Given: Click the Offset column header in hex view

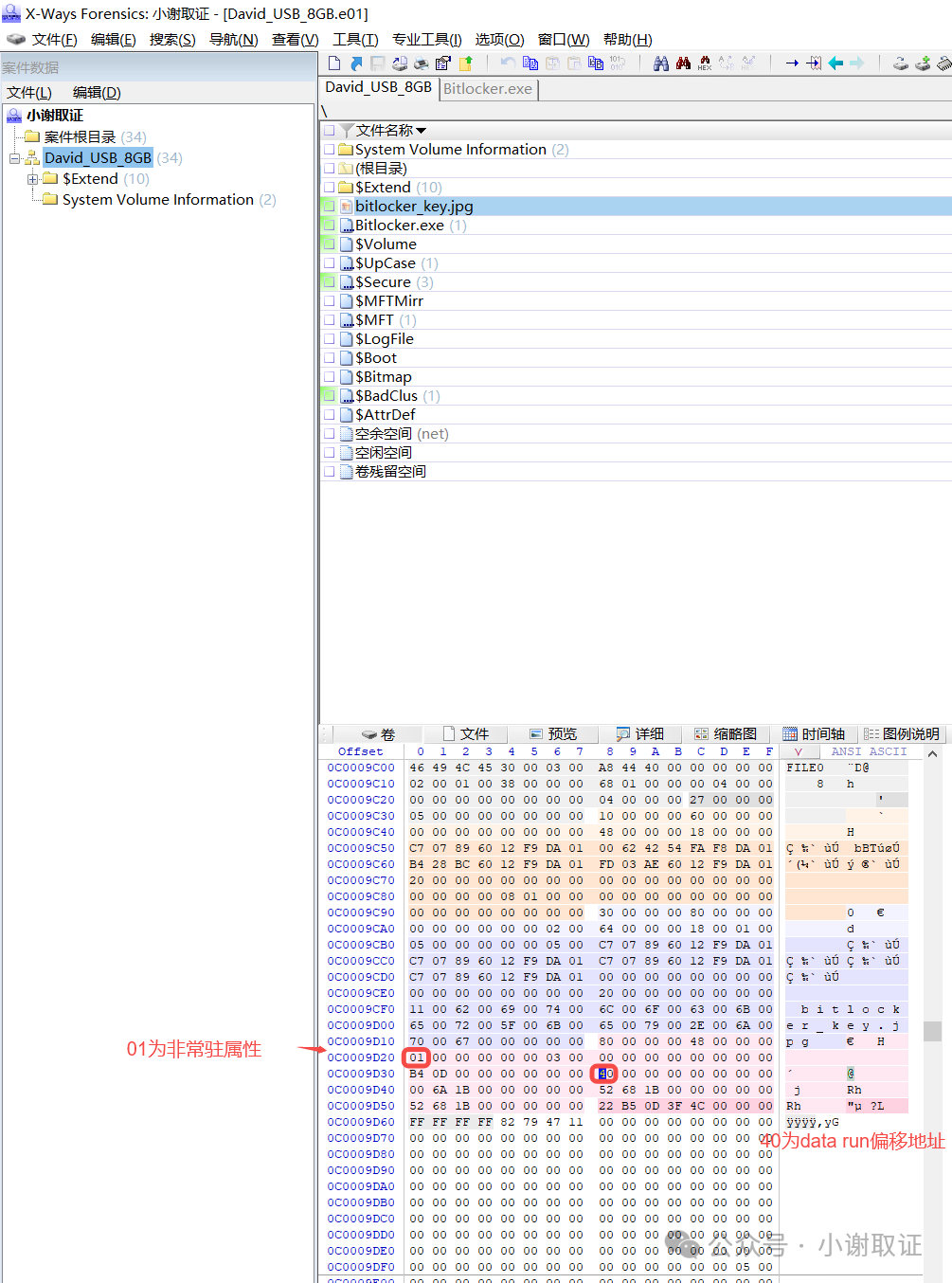Looking at the screenshot, I should tap(361, 751).
